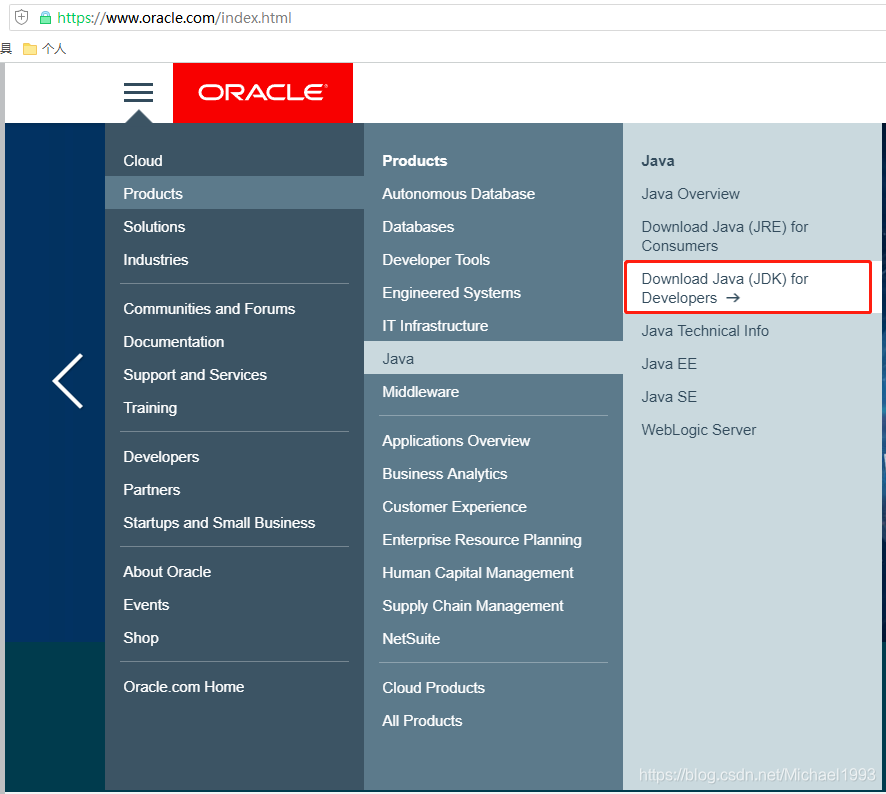Image resolution: width=886 pixels, height=794 pixels.
Task: Click the shield icon in address bar
Action: coord(21,18)
